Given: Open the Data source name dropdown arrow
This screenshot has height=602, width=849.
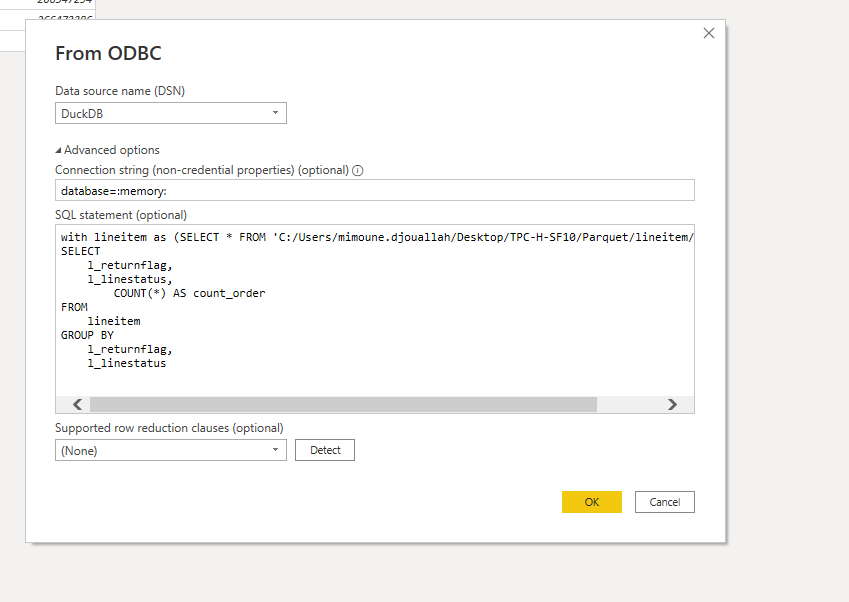Looking at the screenshot, I should click(275, 113).
